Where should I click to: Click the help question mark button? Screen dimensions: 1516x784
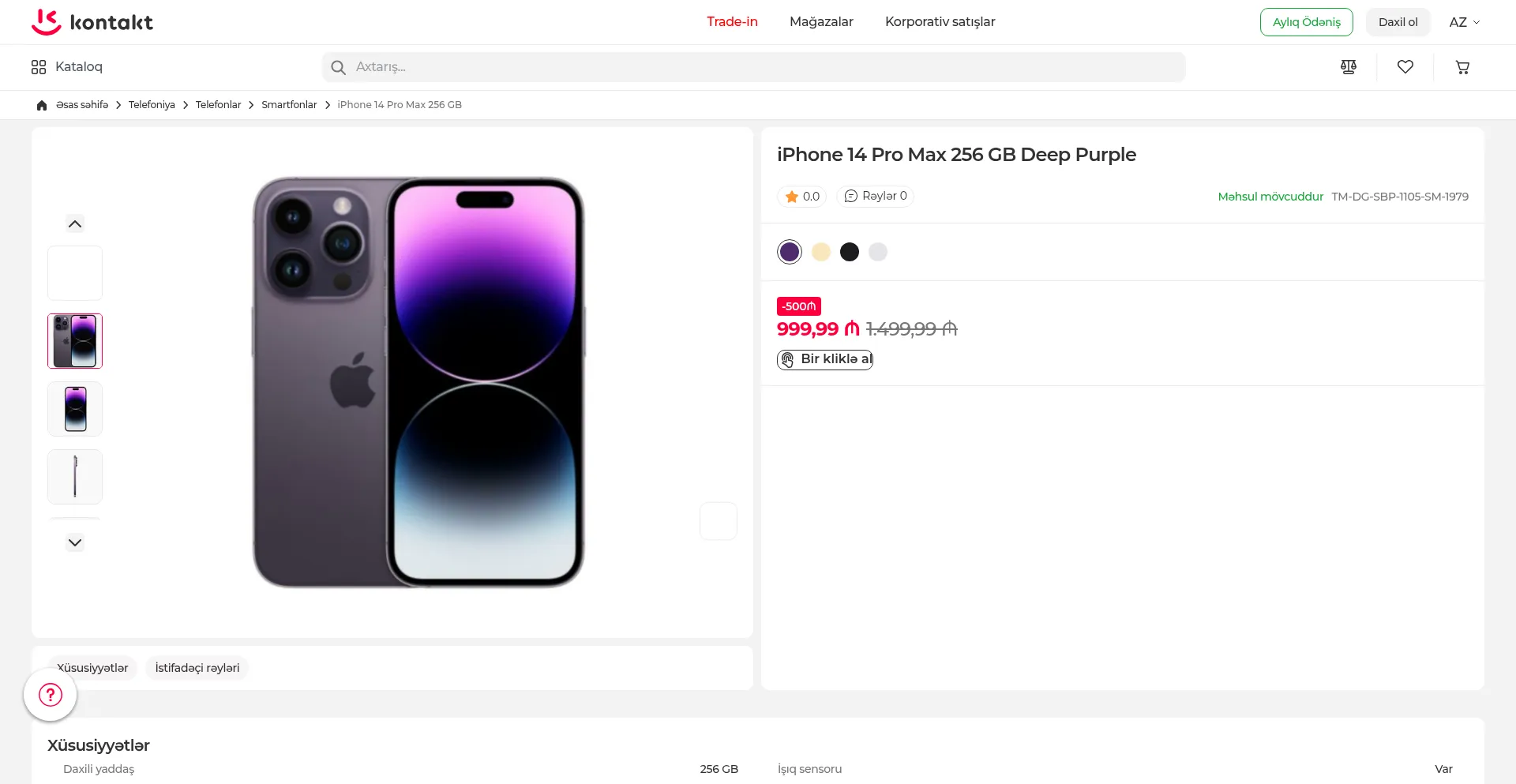51,695
